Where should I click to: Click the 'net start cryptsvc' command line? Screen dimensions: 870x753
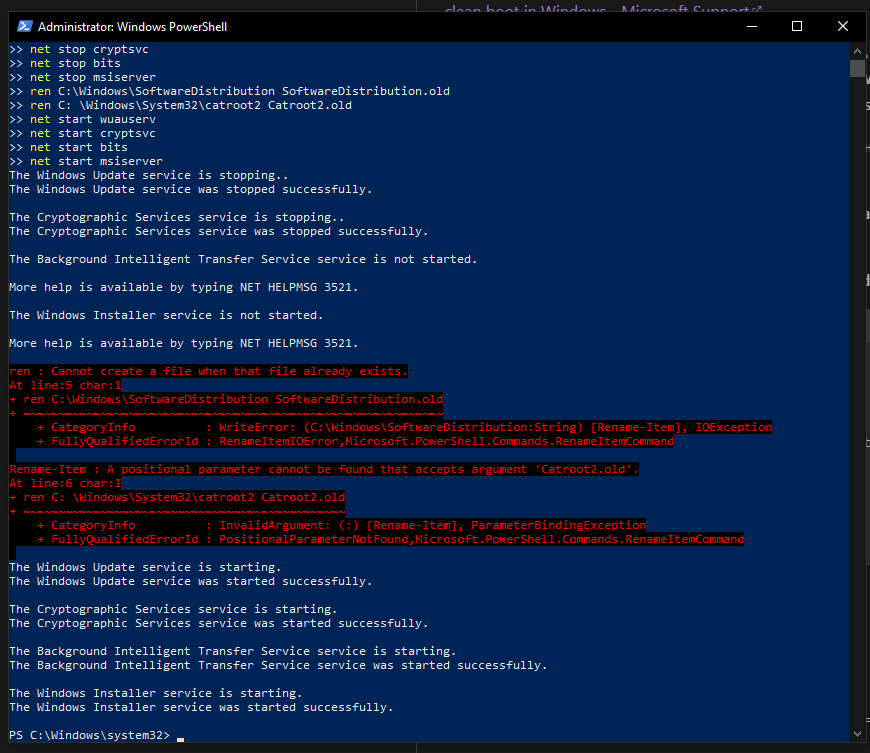[83, 133]
